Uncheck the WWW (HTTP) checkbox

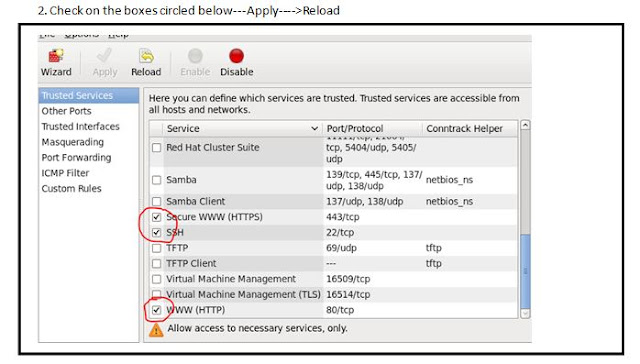pos(156,310)
